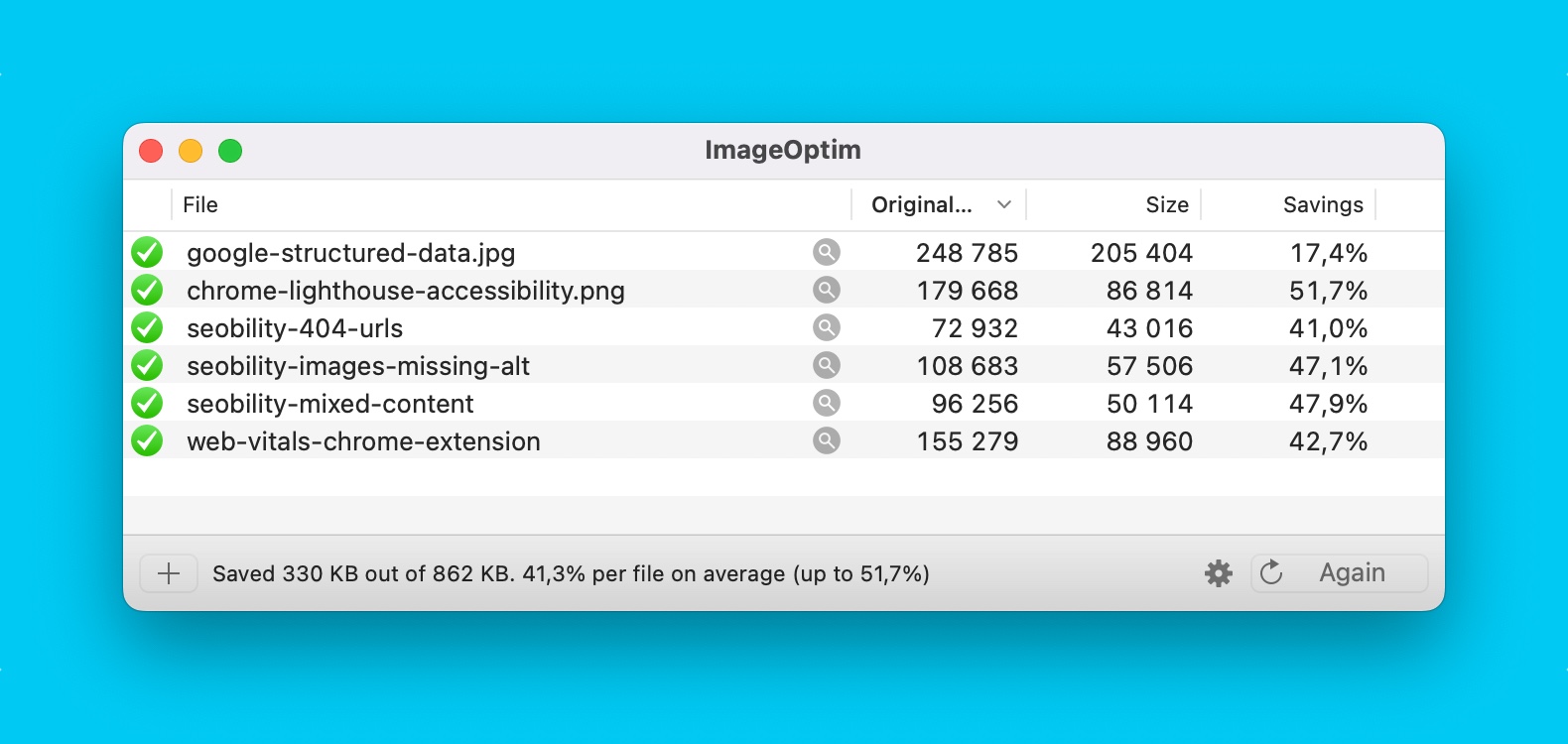The width and height of the screenshot is (1568, 744).
Task: Open the magnifier preview for chrome-lighthouse-accessibility.png
Action: [x=826, y=290]
